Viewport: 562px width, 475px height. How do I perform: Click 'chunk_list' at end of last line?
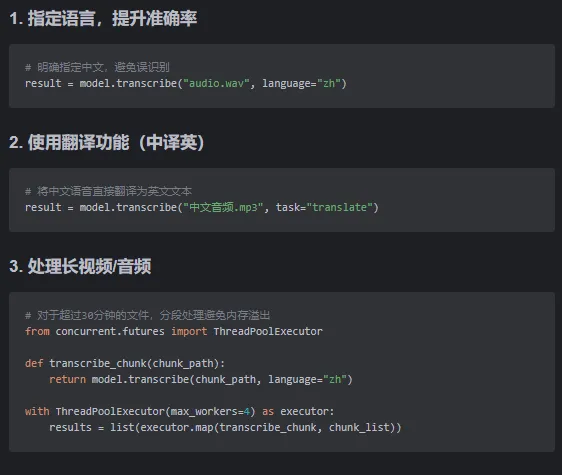[x=359, y=427]
